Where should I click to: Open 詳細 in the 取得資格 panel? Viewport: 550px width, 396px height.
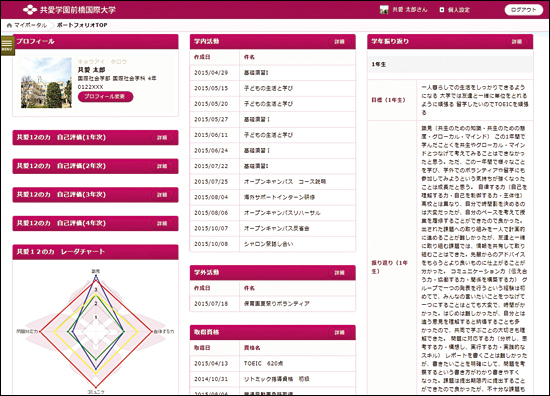[340, 333]
